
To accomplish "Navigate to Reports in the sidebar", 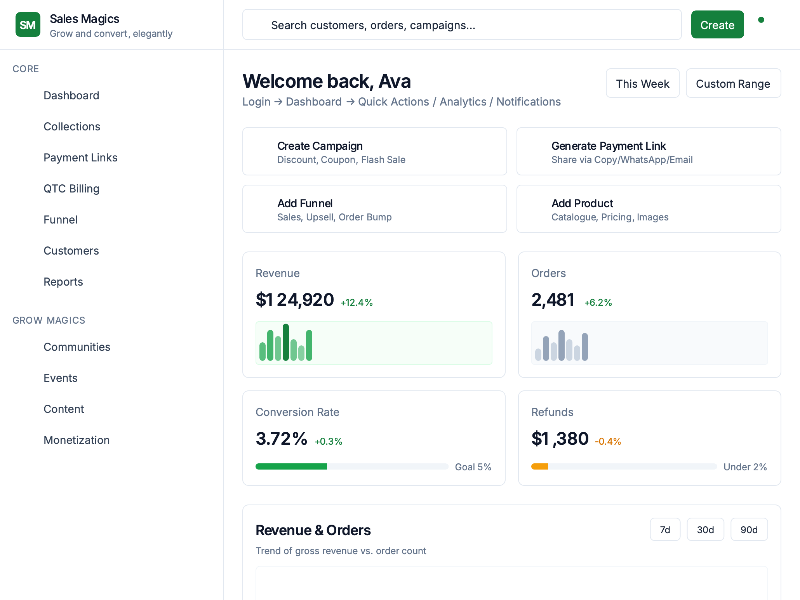I will pyautogui.click(x=63, y=281).
